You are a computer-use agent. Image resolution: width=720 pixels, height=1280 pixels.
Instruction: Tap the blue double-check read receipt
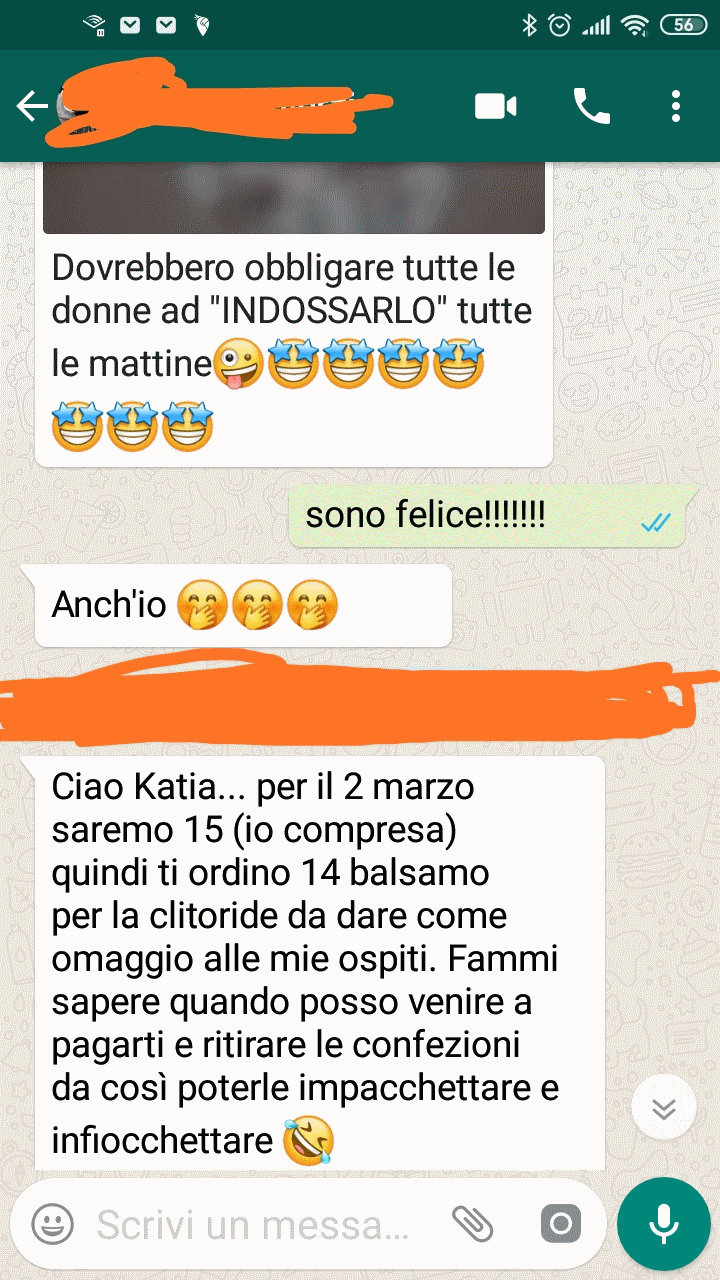click(x=655, y=522)
